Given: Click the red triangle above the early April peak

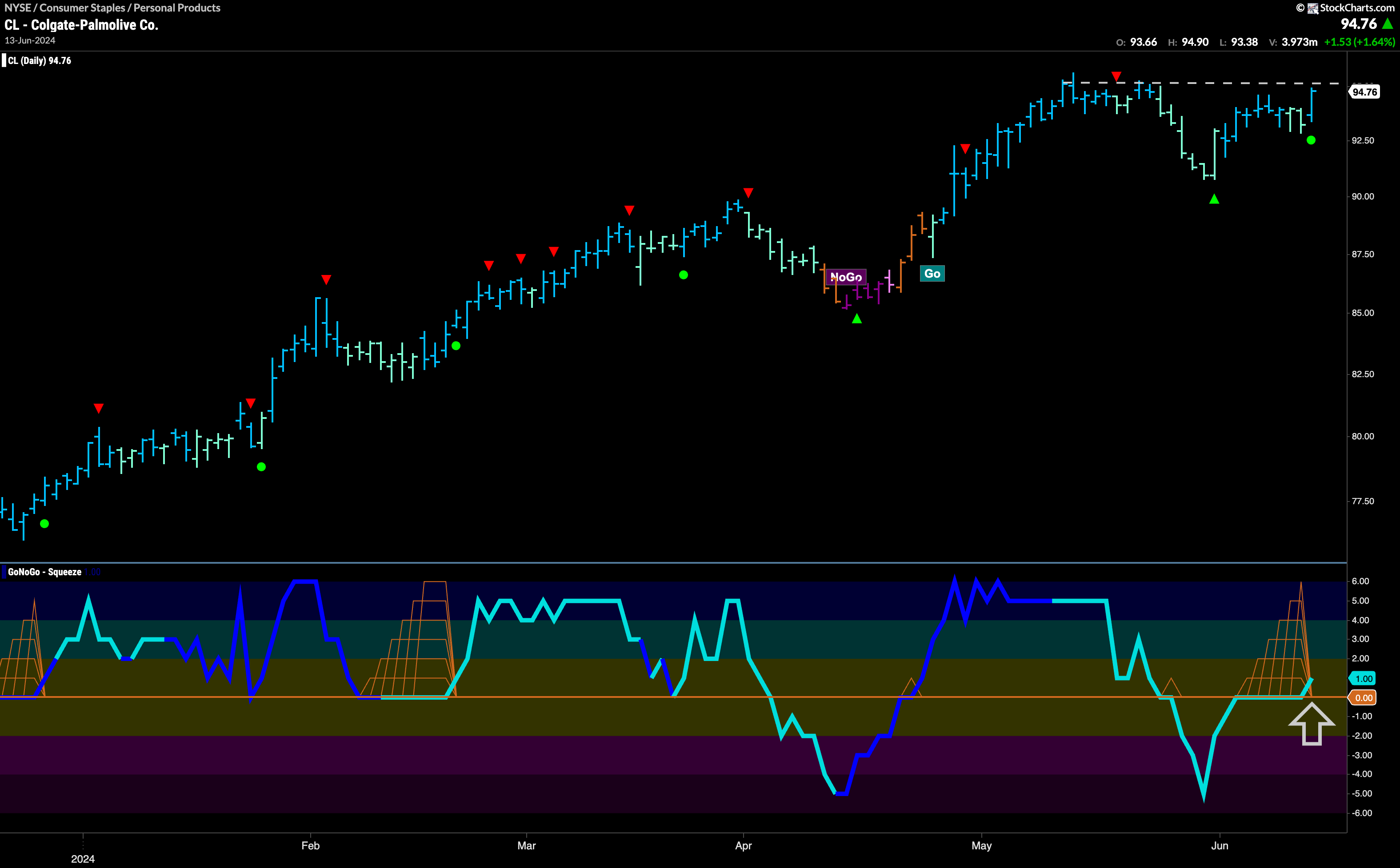Looking at the screenshot, I should pos(748,192).
